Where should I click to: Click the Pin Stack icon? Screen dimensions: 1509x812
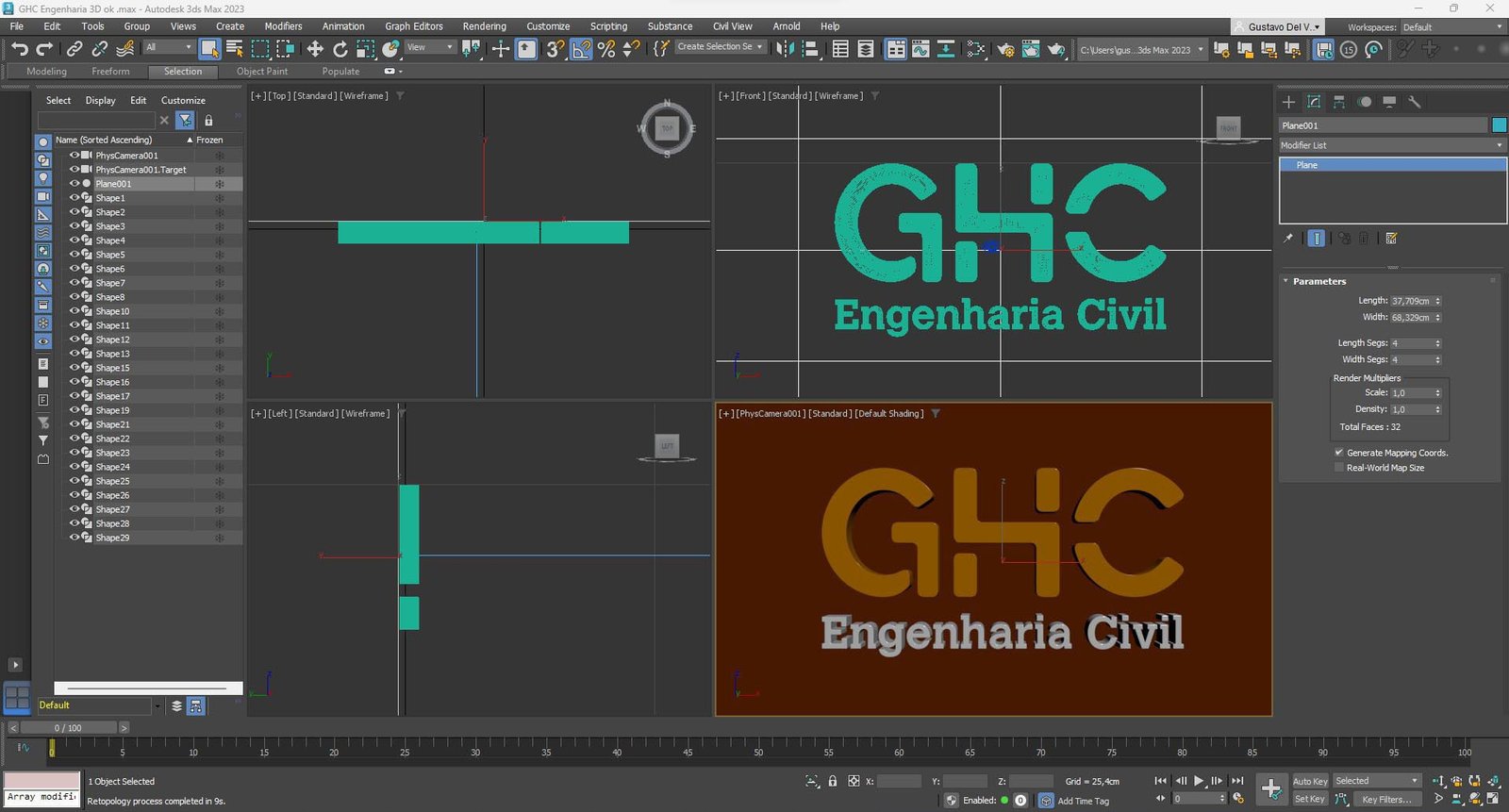coord(1288,239)
